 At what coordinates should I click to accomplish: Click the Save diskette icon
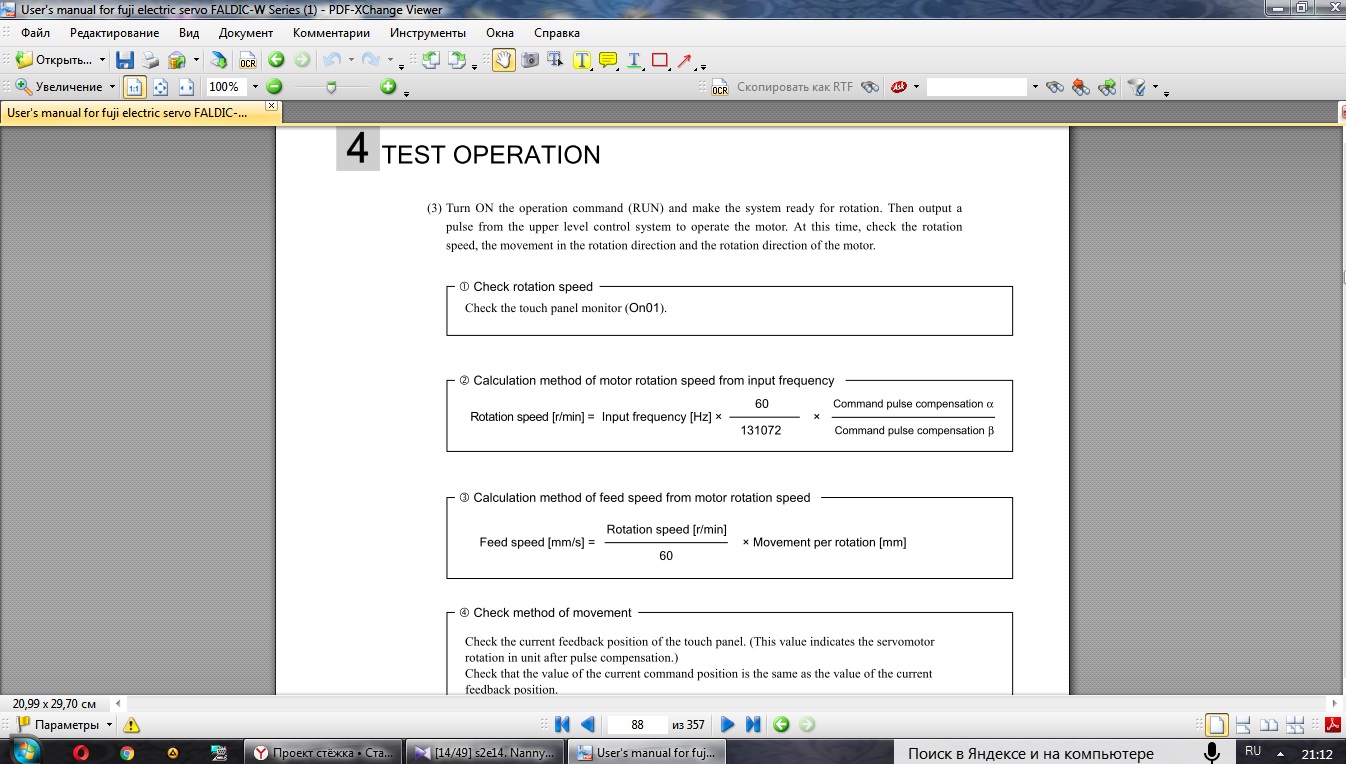click(x=124, y=60)
